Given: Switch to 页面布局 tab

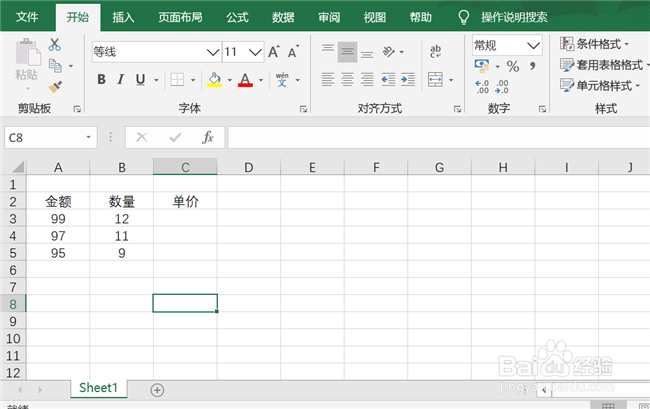Looking at the screenshot, I should (x=180, y=17).
